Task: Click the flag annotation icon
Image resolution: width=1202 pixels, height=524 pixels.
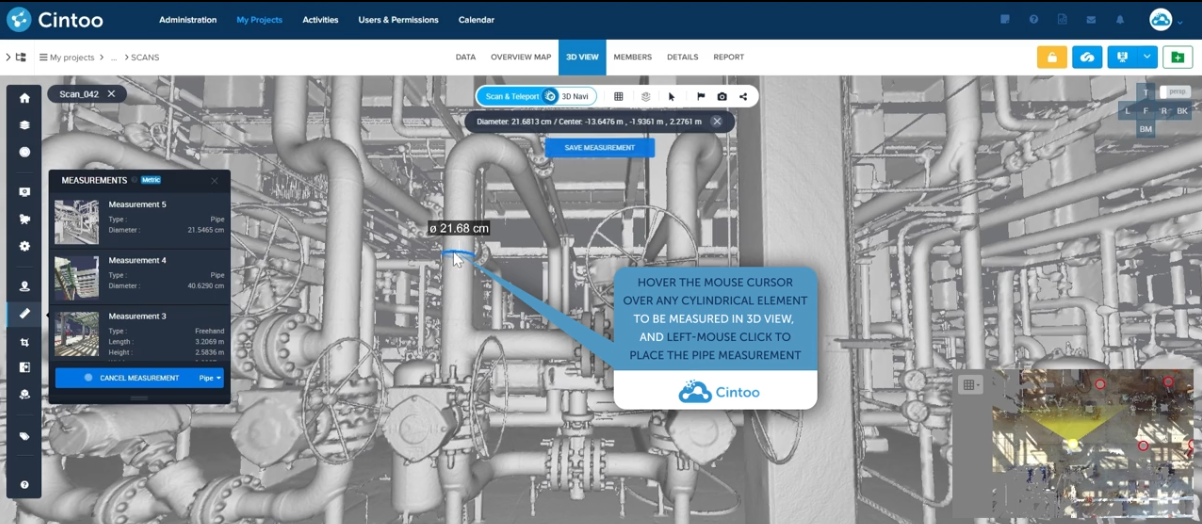Action: pos(700,97)
